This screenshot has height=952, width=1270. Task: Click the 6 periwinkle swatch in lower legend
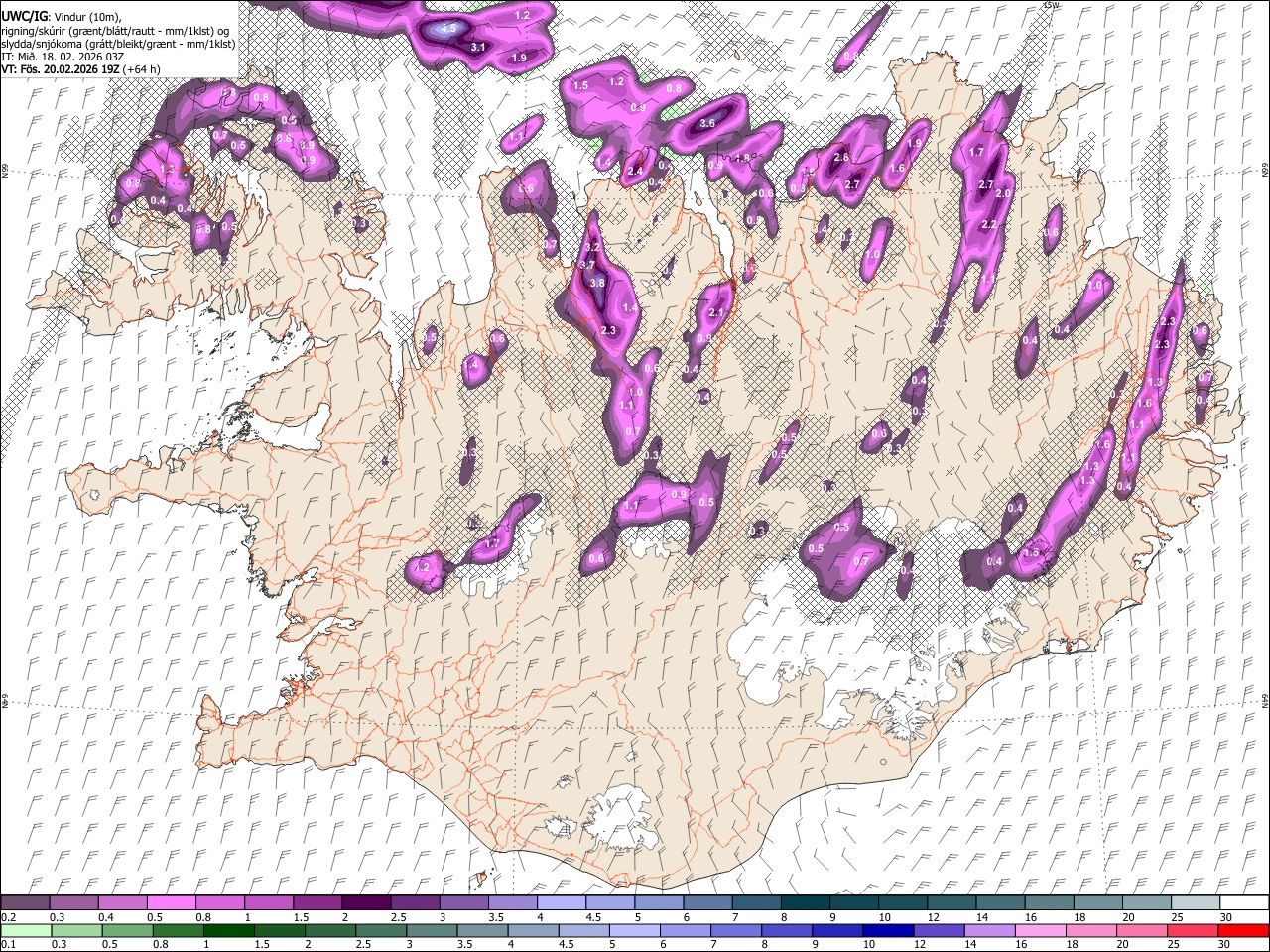tap(686, 930)
